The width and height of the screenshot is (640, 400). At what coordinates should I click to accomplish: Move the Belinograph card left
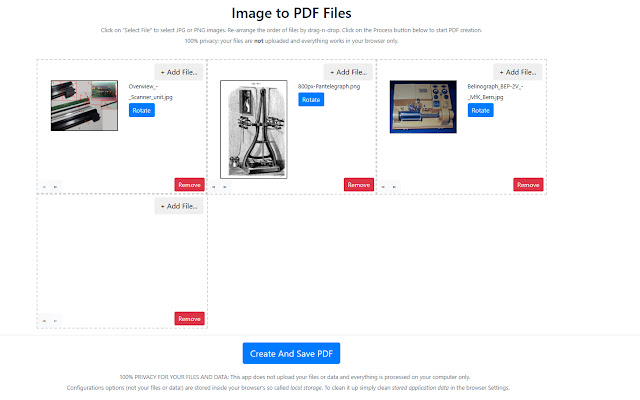coord(383,186)
